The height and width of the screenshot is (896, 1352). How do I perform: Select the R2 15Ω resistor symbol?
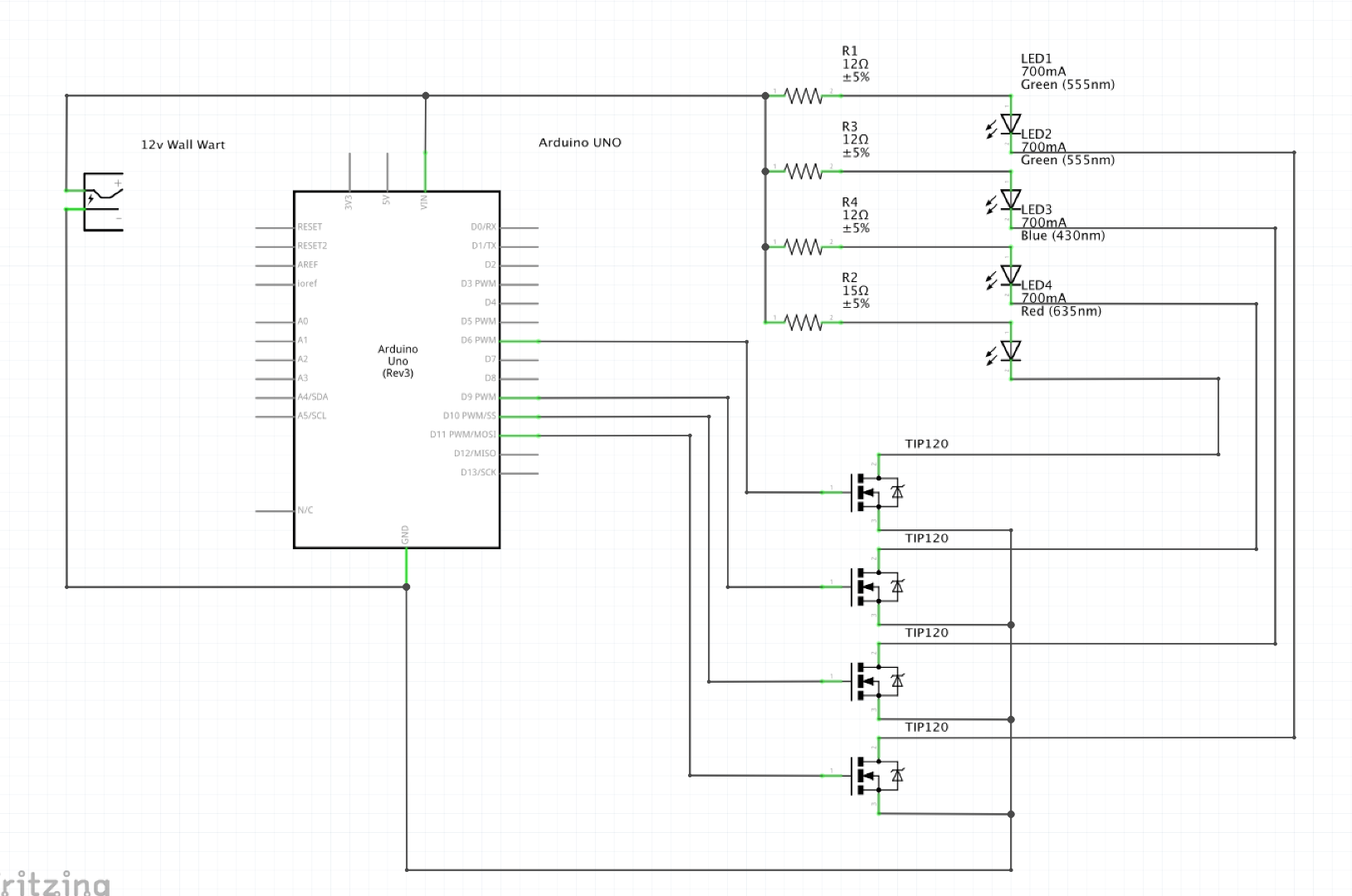803,323
